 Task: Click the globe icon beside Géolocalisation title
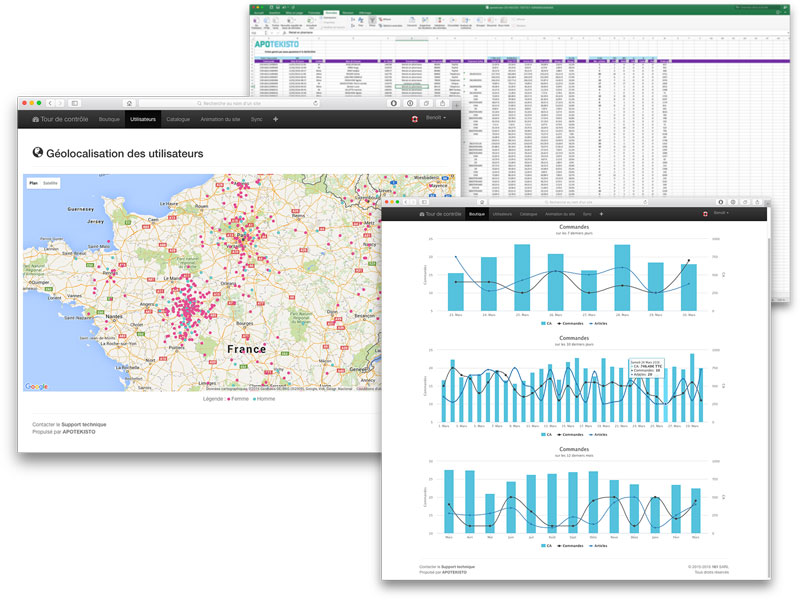tap(38, 152)
